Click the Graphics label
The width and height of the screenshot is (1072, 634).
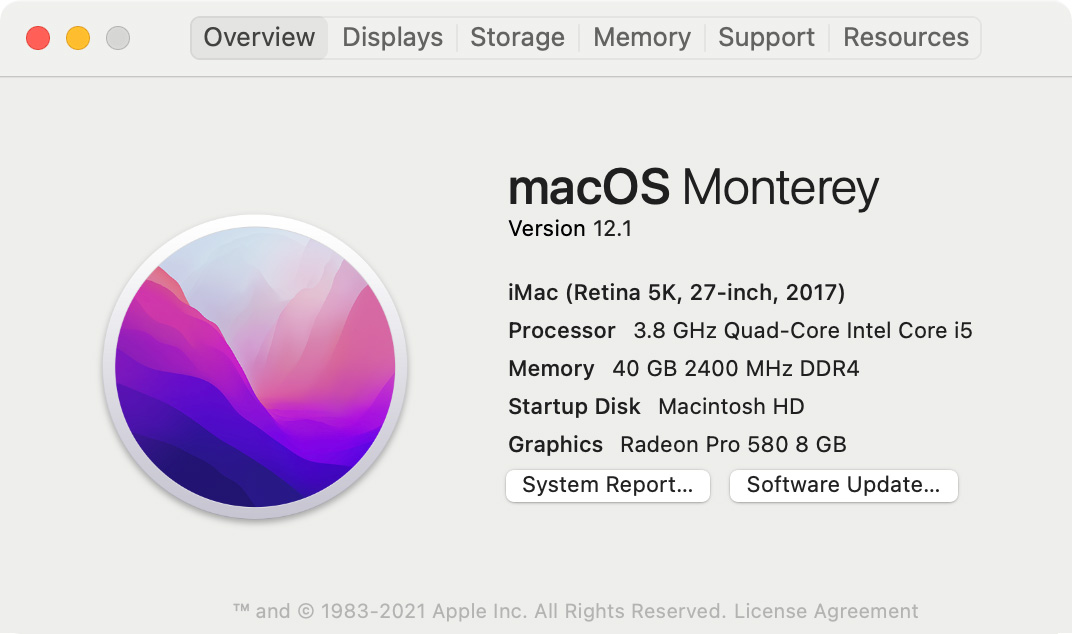click(556, 445)
